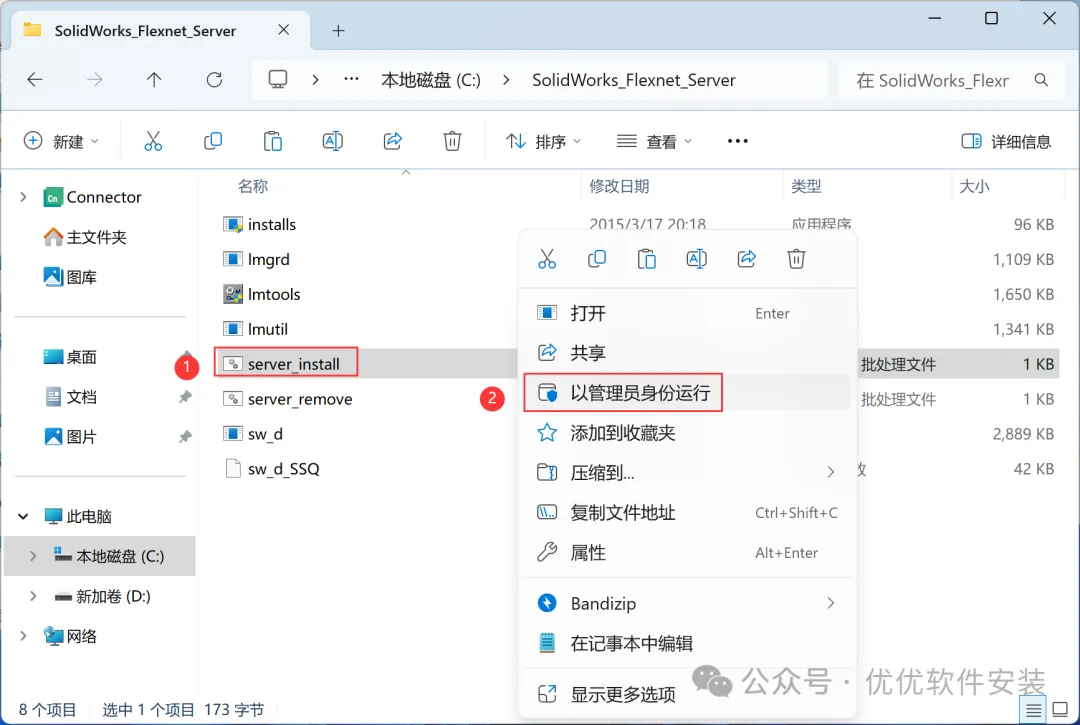This screenshot has width=1080, height=725.
Task: Choose 共享 in the context menu
Action: click(x=687, y=353)
